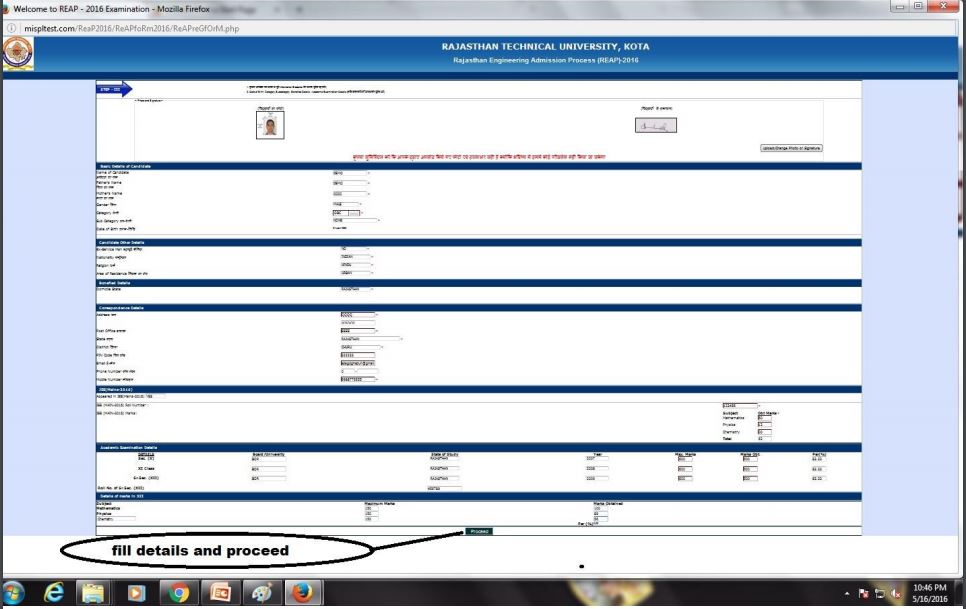The height and width of the screenshot is (609, 966).
Task: Expand the Category dropdown
Action: click(x=344, y=212)
